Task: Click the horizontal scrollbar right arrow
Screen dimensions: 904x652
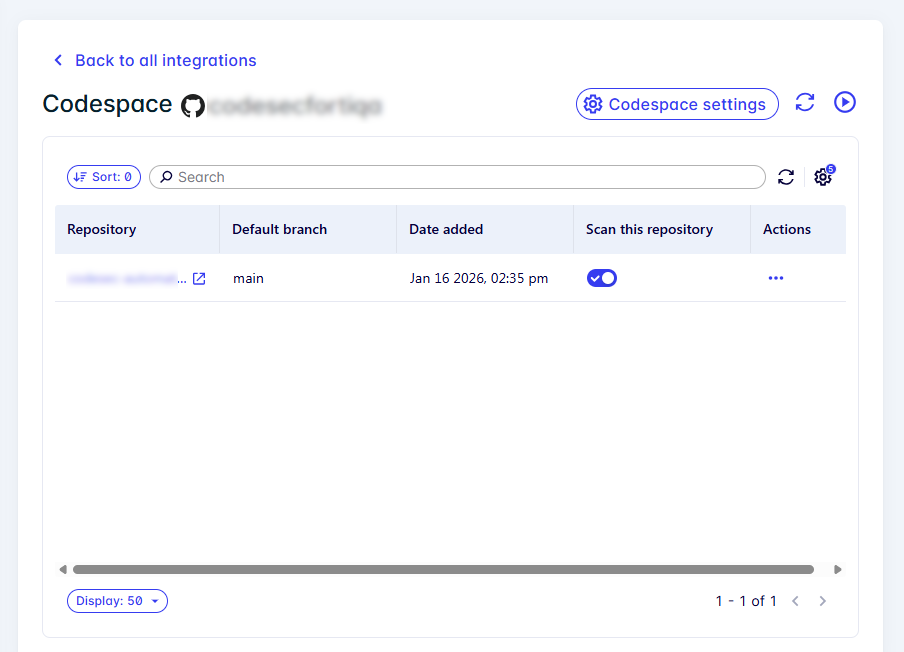Action: (838, 570)
